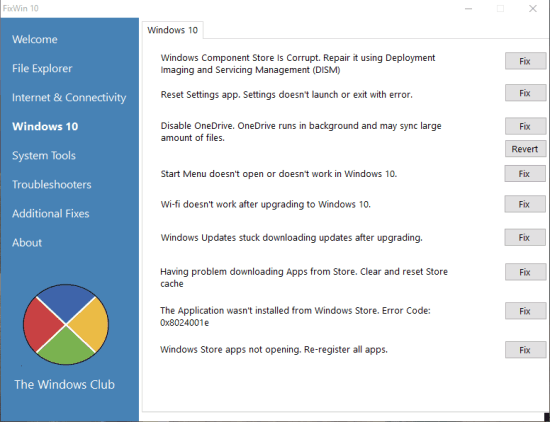
Task: Open Internet & Connectivity section
Action: click(x=69, y=98)
